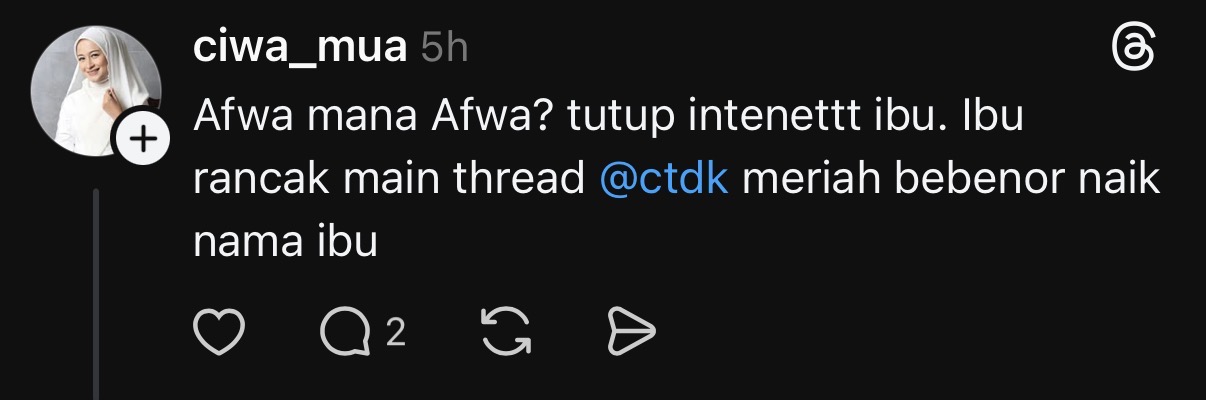Open the ciwa_mua username link

point(299,48)
